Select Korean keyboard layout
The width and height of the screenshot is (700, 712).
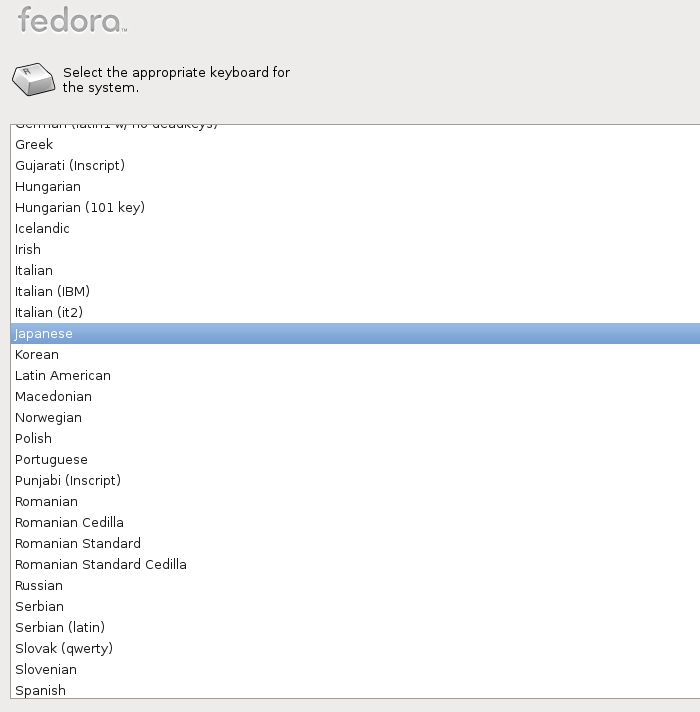pos(355,354)
